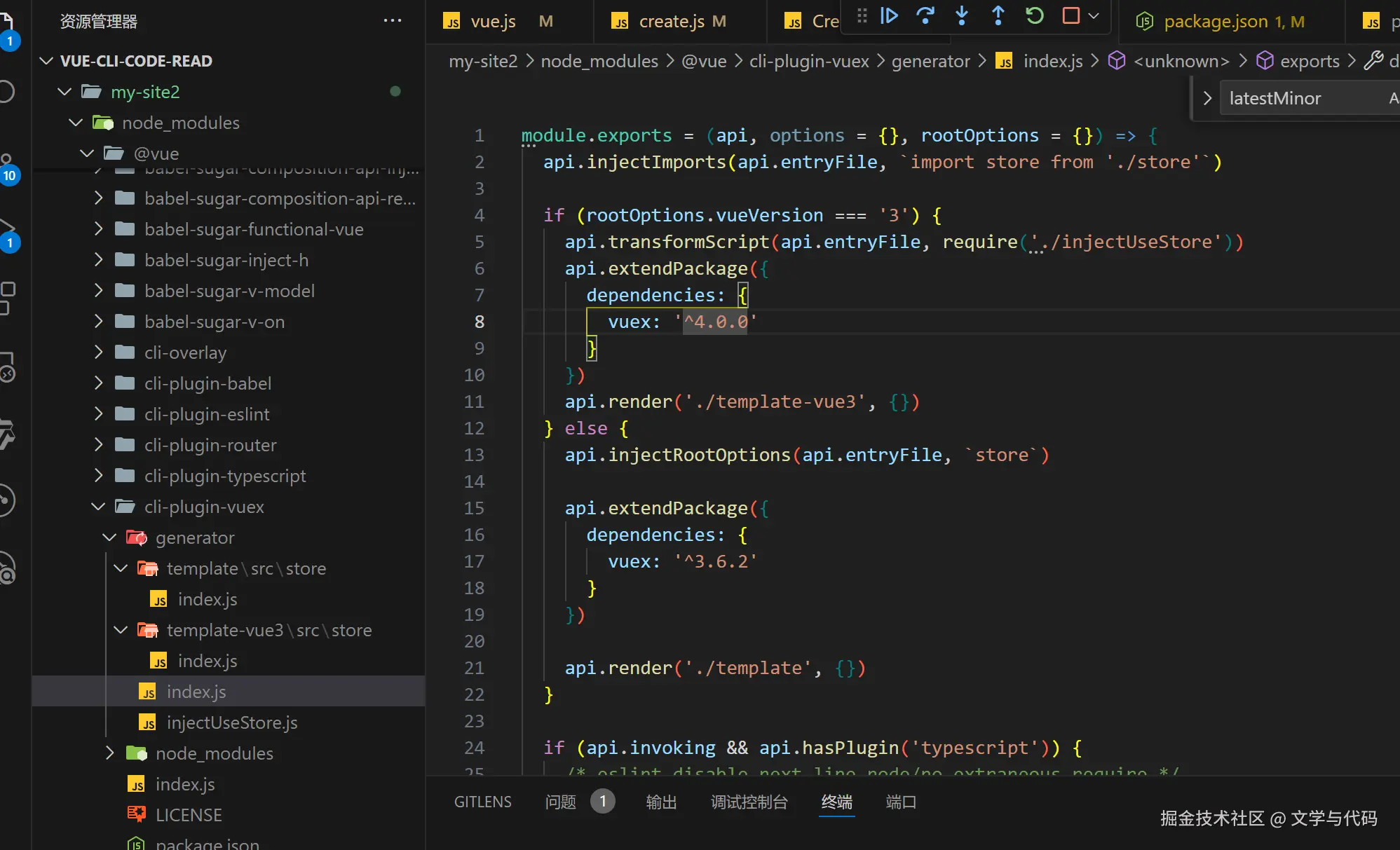Click the debug Step Into icon
Image resolution: width=1400 pixels, height=850 pixels.
(x=962, y=16)
